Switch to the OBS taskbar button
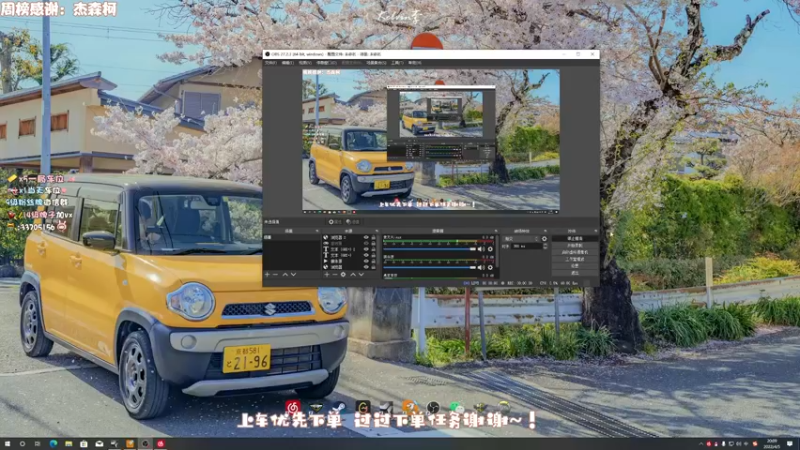This screenshot has height=450, width=800. click(x=145, y=443)
